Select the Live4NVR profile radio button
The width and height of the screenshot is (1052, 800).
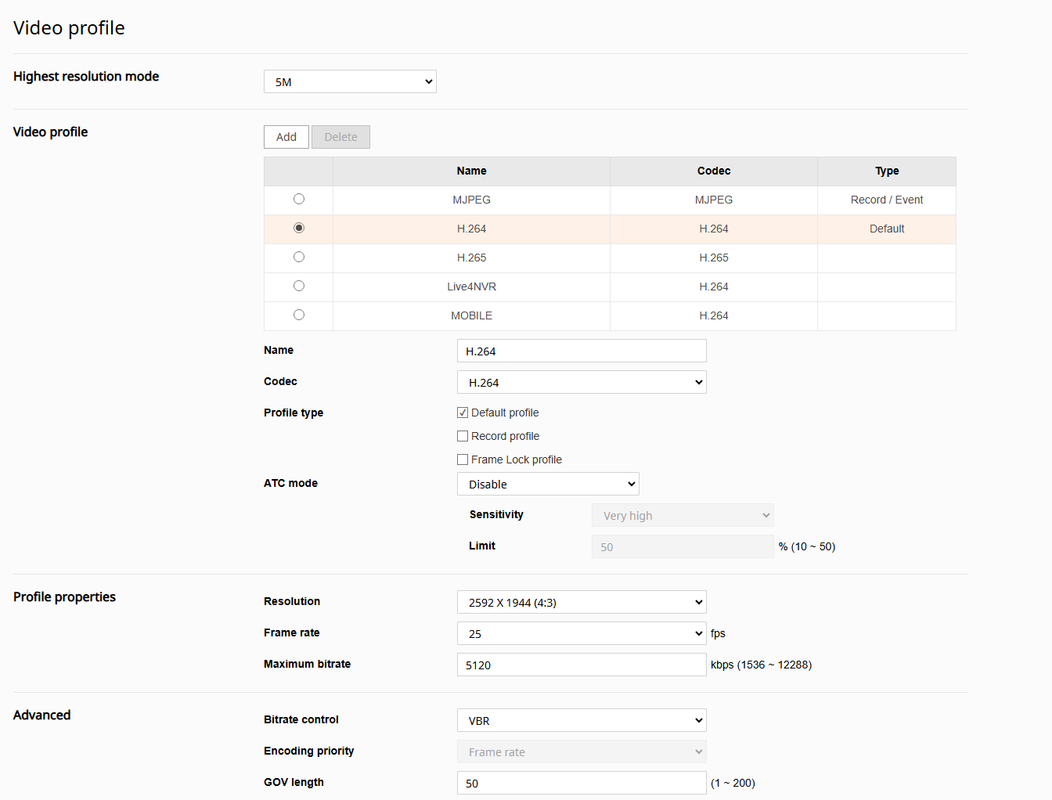coord(299,286)
